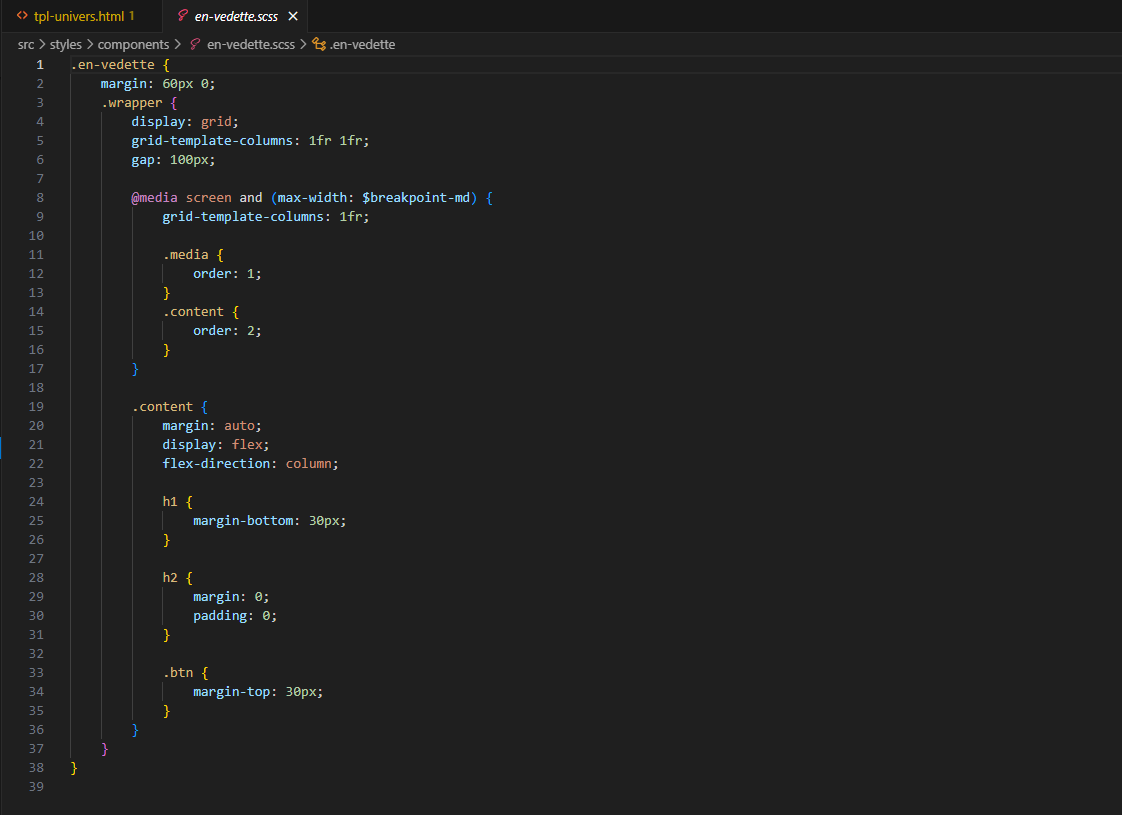This screenshot has width=1122, height=815.
Task: Click .en-vedette at the end of the breadcrumb path
Action: pos(362,44)
